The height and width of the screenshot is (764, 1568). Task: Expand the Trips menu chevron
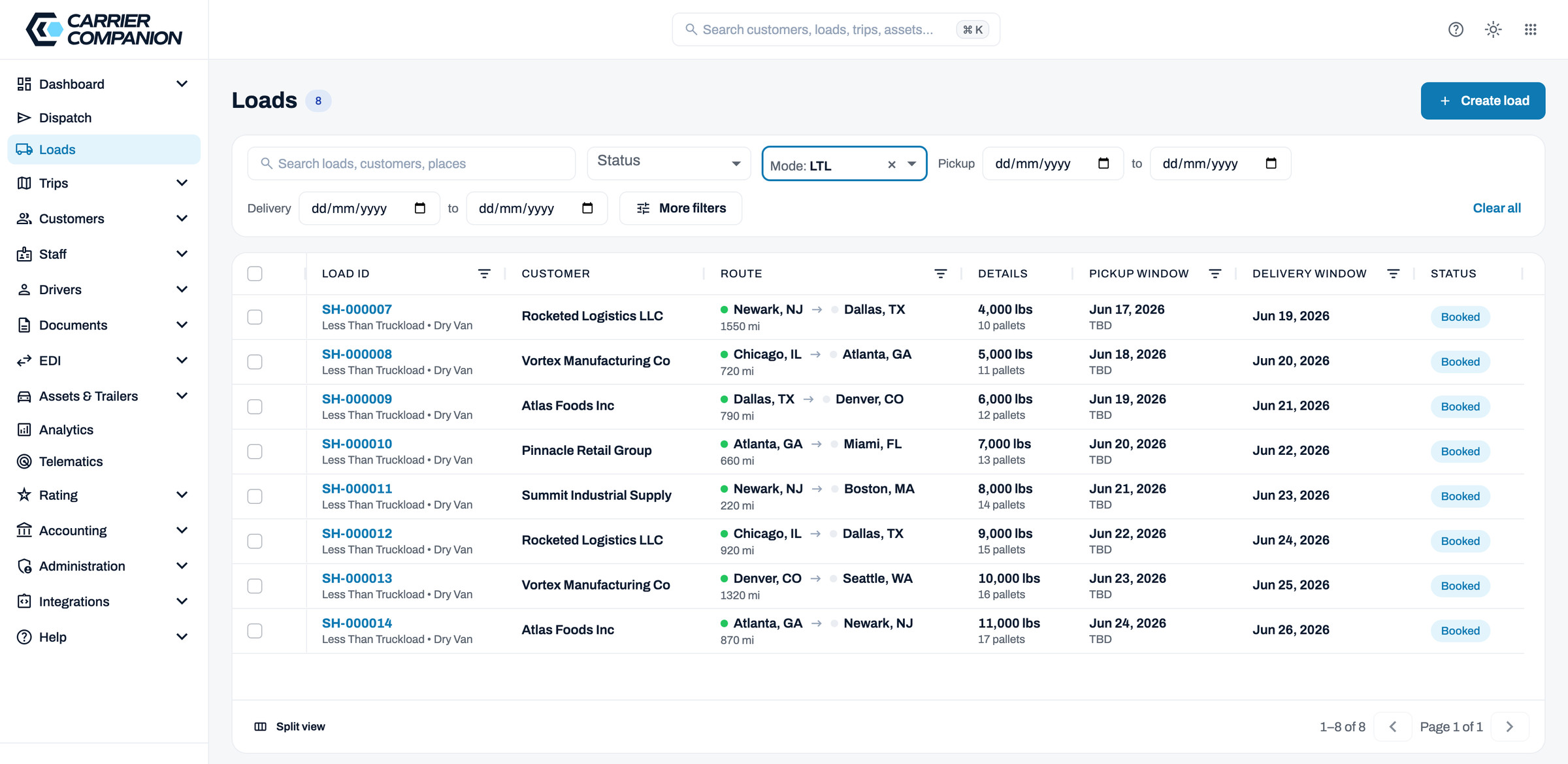pyautogui.click(x=182, y=183)
